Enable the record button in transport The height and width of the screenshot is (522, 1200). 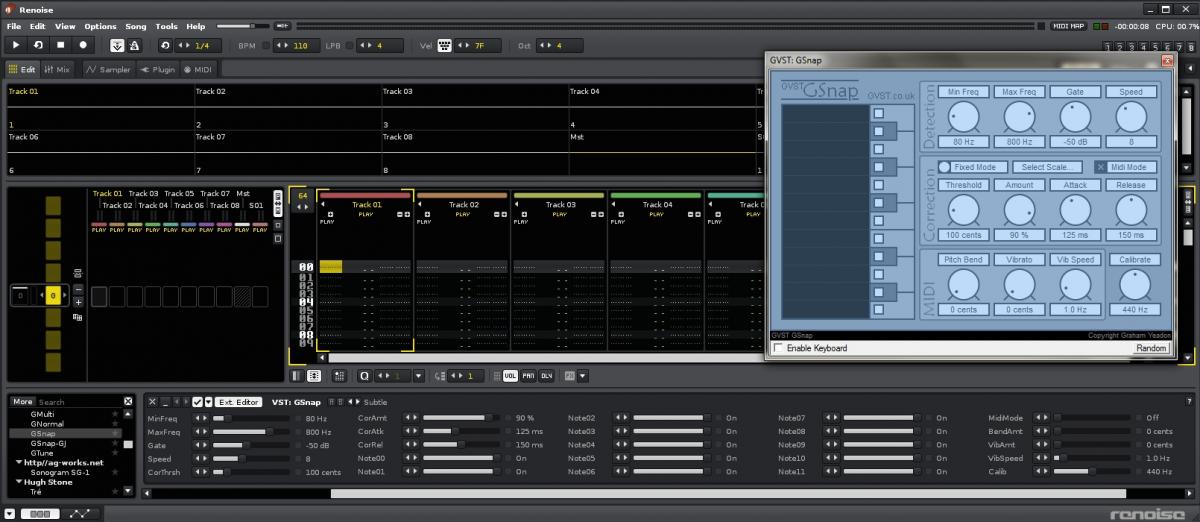[83, 45]
